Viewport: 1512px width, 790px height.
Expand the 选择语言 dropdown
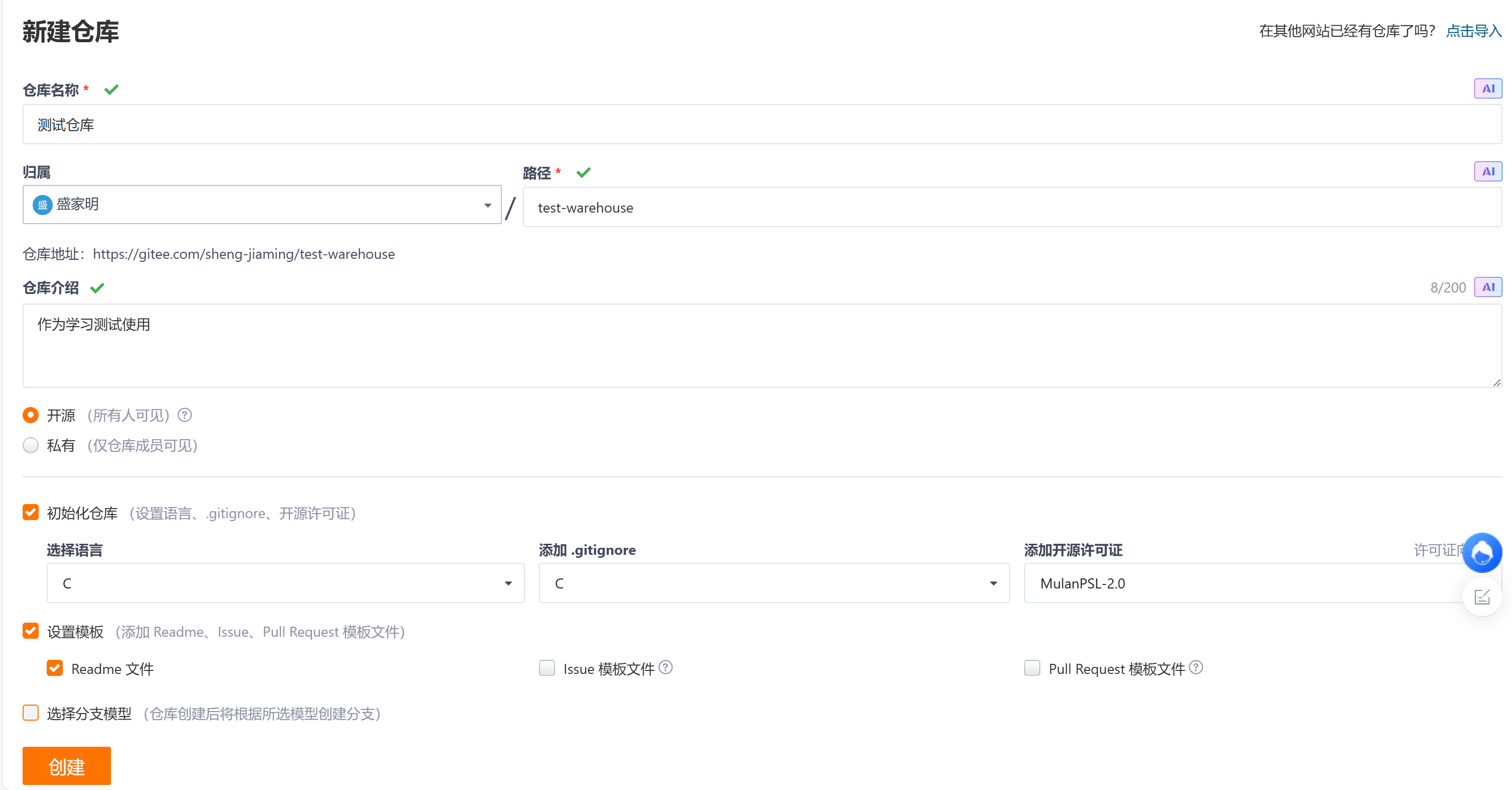tap(285, 583)
